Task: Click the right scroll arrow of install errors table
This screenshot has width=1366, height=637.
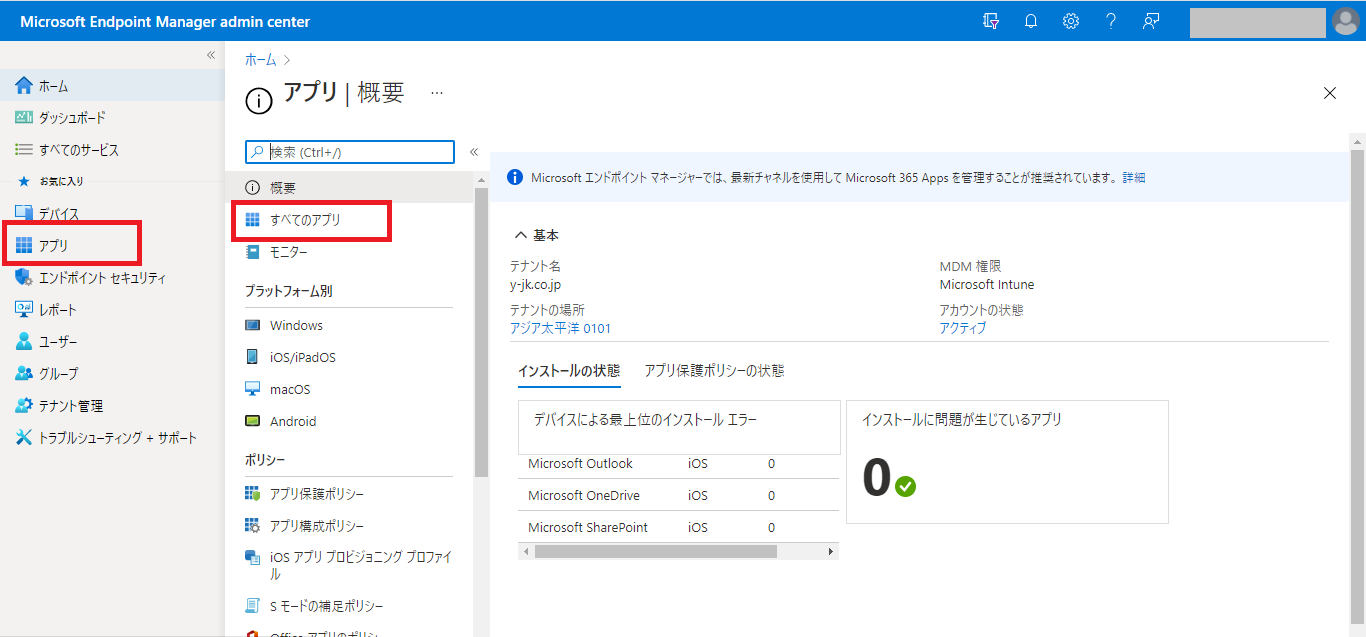Action: point(830,551)
